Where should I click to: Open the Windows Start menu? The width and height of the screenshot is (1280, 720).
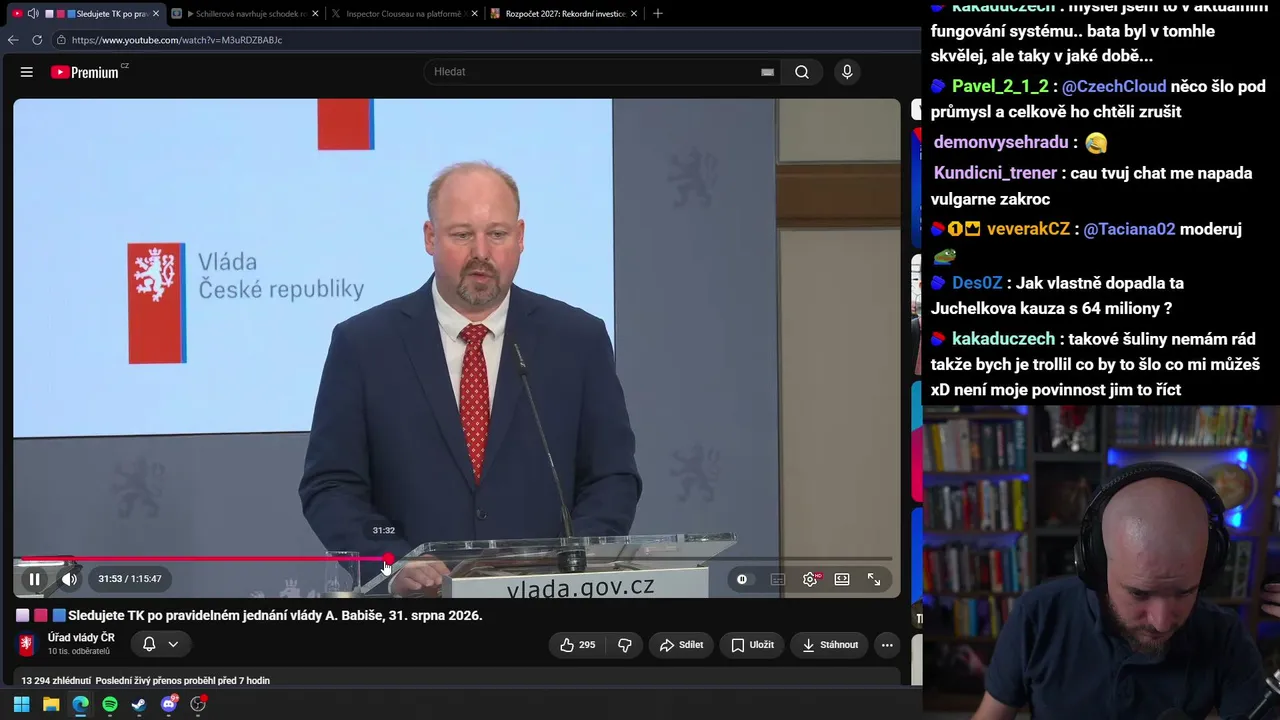pos(21,704)
